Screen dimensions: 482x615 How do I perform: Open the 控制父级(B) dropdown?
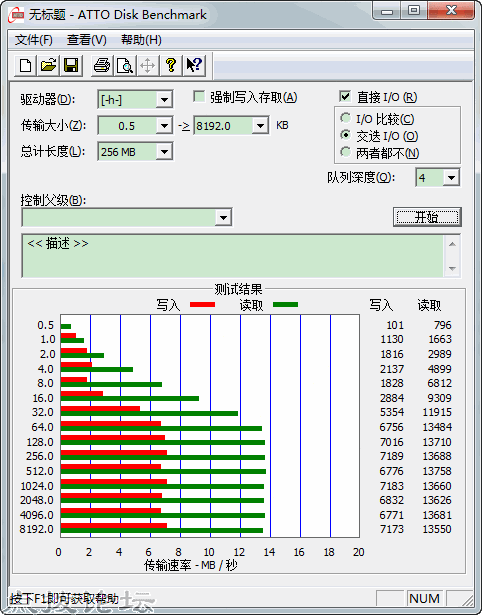223,217
